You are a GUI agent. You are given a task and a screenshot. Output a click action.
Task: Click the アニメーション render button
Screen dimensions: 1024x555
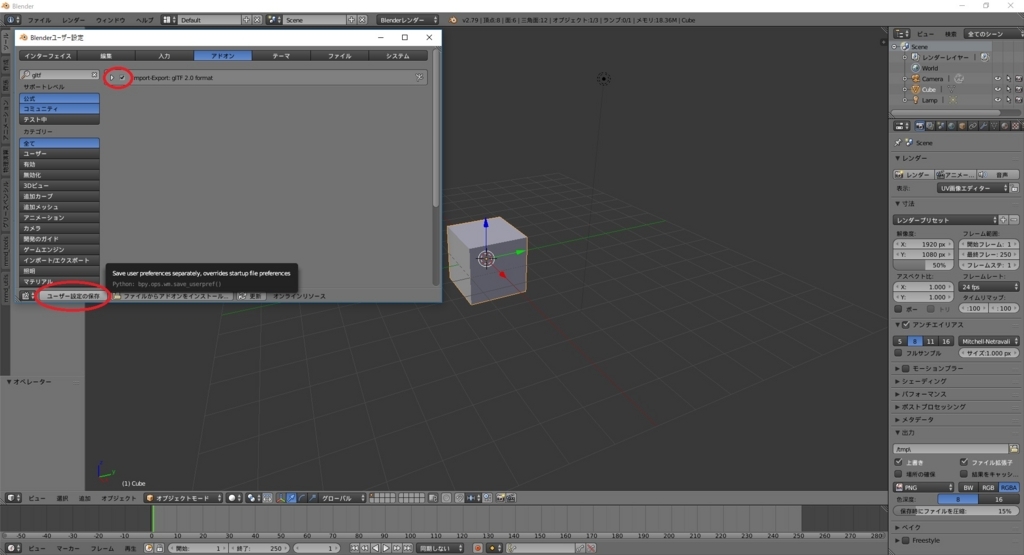coord(955,175)
